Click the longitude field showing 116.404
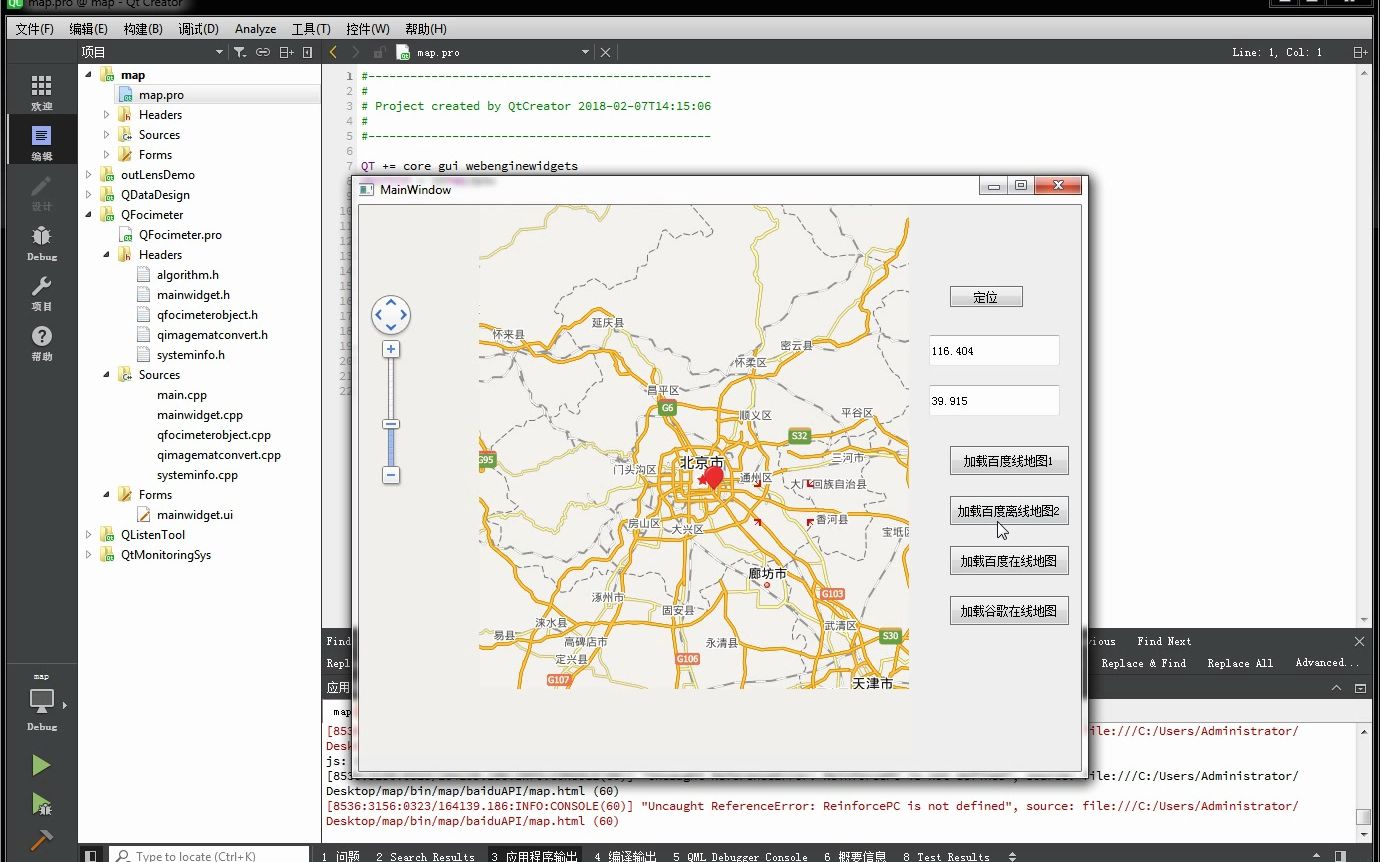Viewport: 1380px width, 862px height. pyautogui.click(x=993, y=351)
